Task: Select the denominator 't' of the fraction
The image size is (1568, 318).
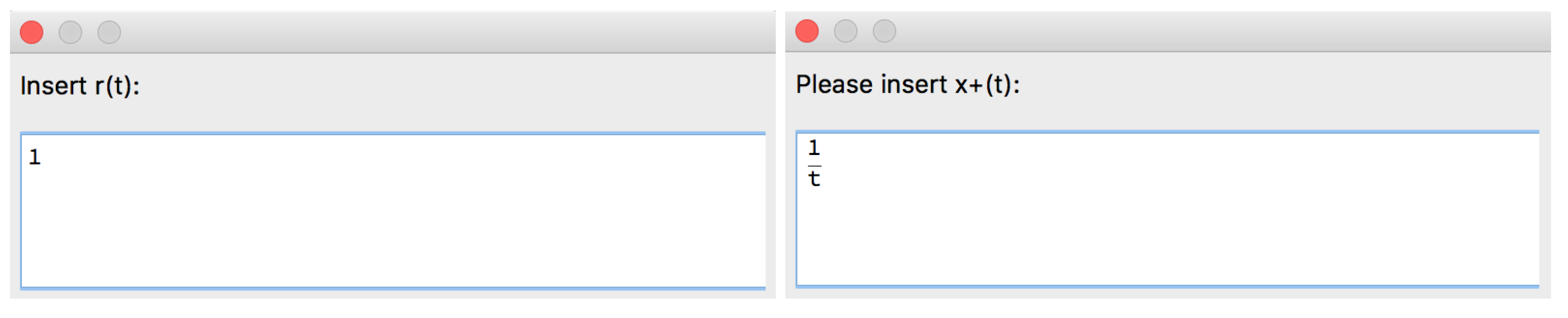Action: pos(814,179)
